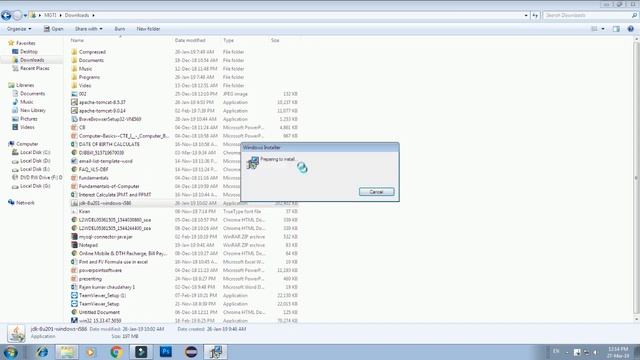Select the jdk-8u201-windows-i586 file

tap(105, 203)
